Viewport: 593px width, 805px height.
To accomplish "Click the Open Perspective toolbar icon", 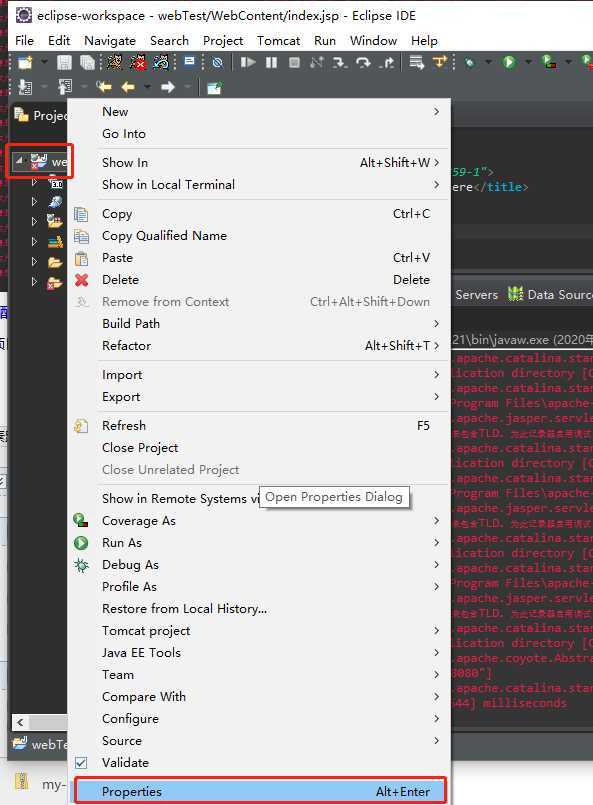I will tap(214, 88).
